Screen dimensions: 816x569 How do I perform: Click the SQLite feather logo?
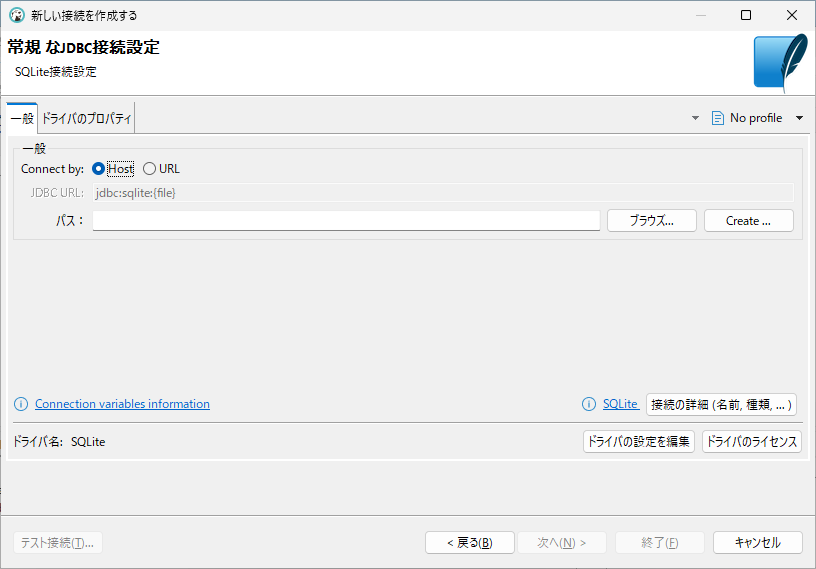780,63
